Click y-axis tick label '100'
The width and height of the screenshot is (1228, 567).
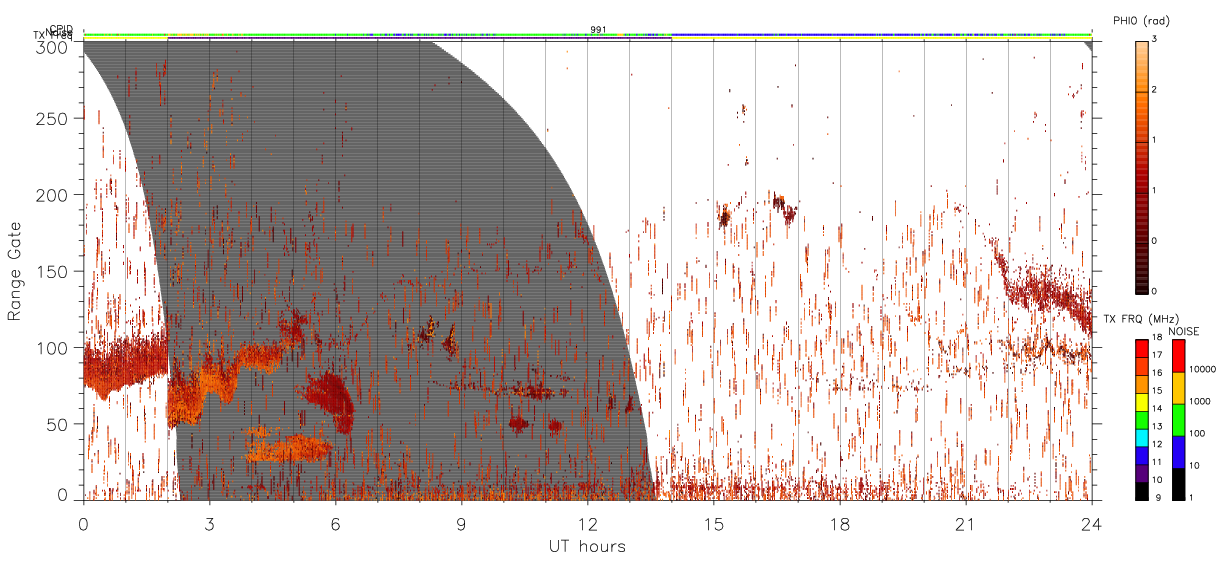[x=53, y=347]
